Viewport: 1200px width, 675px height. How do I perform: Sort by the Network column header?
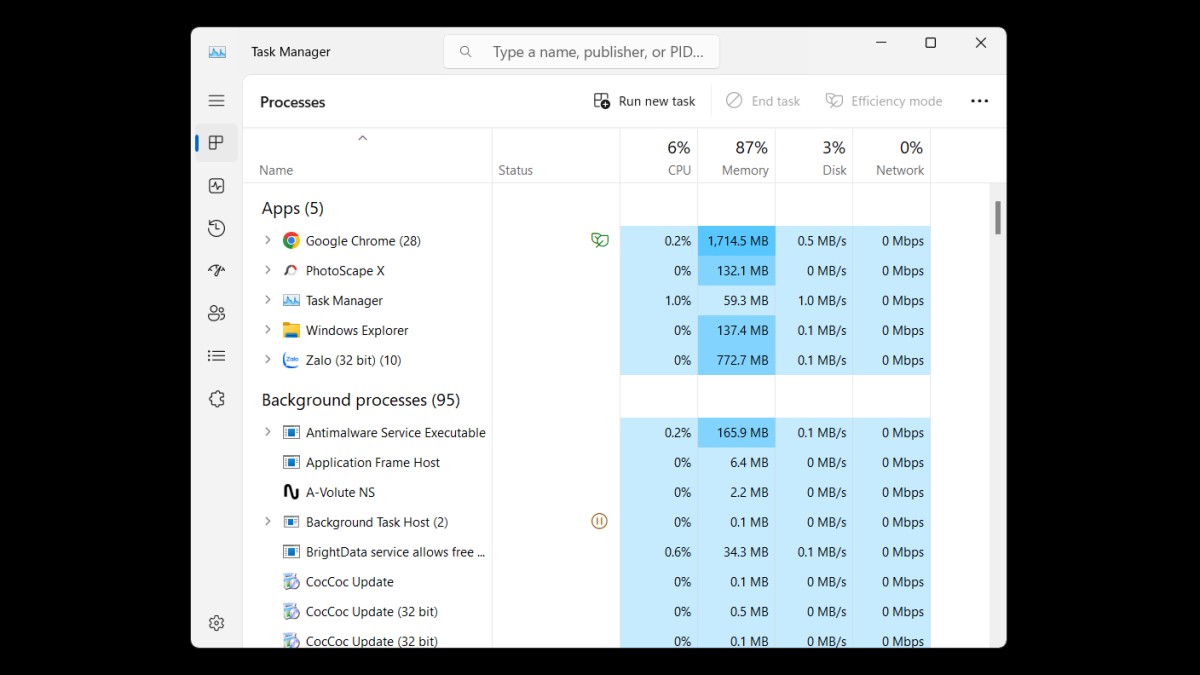(891, 156)
